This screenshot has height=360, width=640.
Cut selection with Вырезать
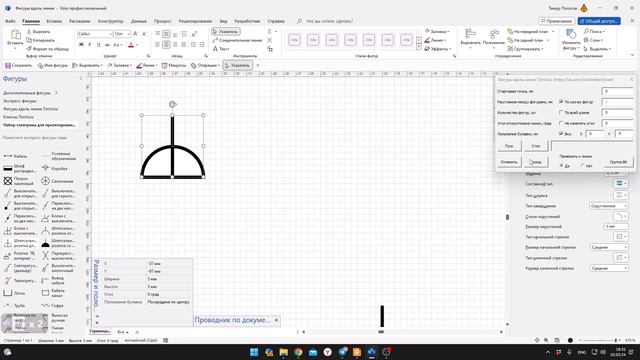(39, 31)
